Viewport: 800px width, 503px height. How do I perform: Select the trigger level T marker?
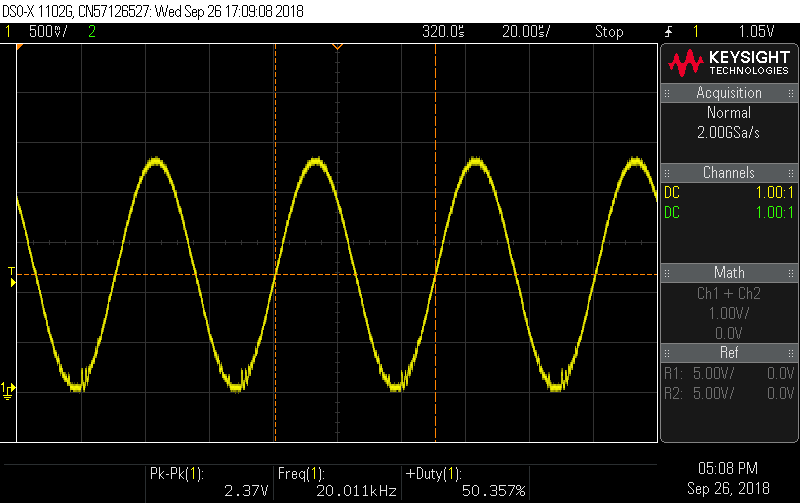(12, 276)
